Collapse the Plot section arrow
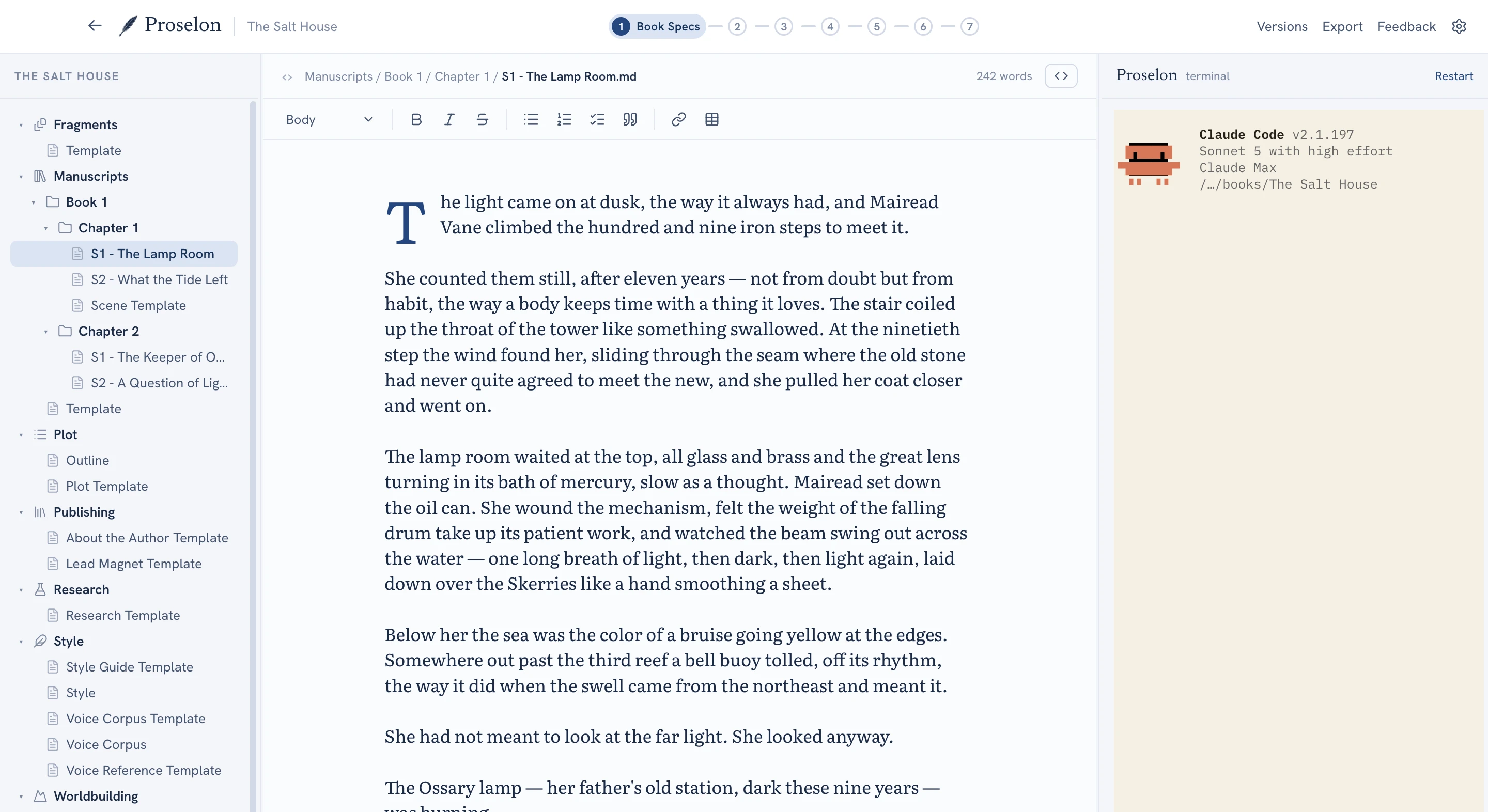This screenshot has height=812, width=1488. click(x=21, y=435)
